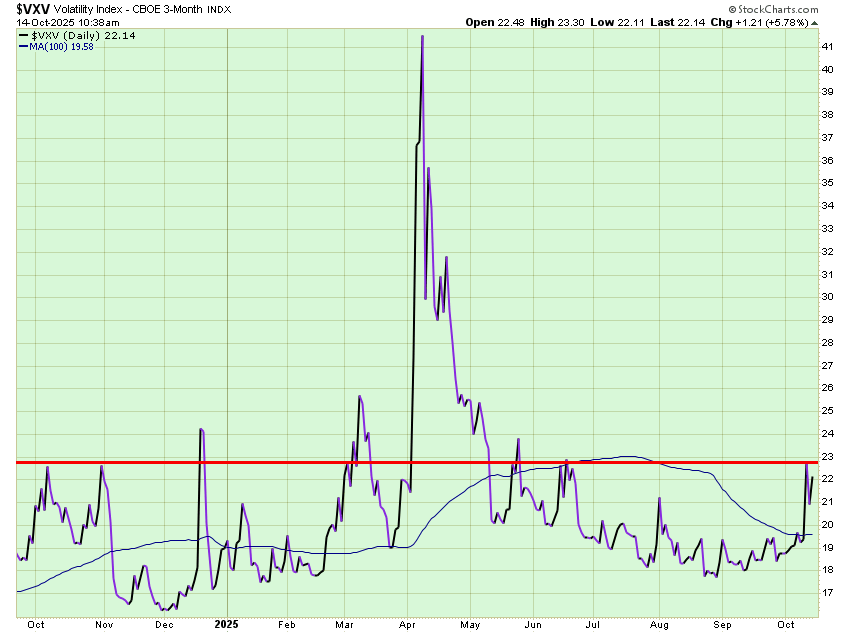Click the 31 price-axis label
This screenshot has width=850, height=633.
tap(827, 274)
